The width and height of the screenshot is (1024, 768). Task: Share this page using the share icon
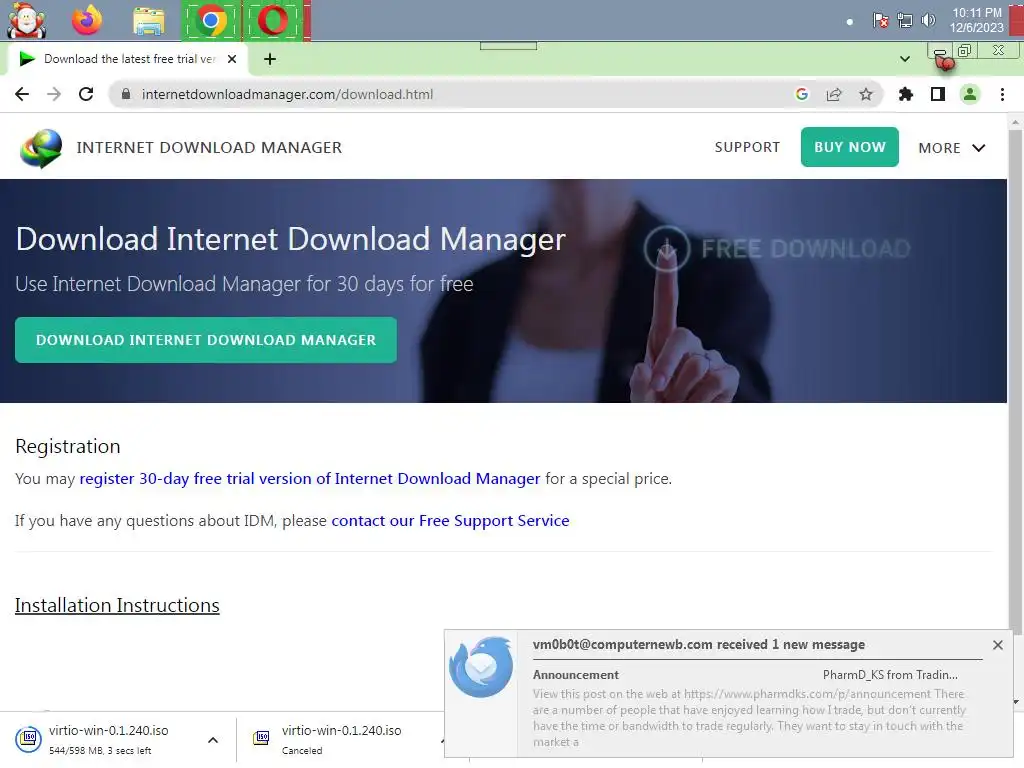point(834,94)
